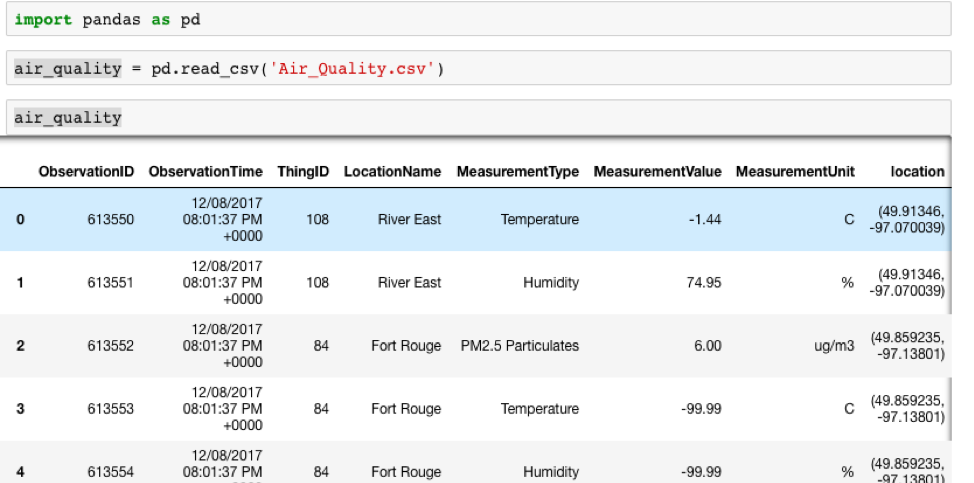The width and height of the screenshot is (974, 483).
Task: Click ObservationID cell 613550
Action: click(x=111, y=219)
